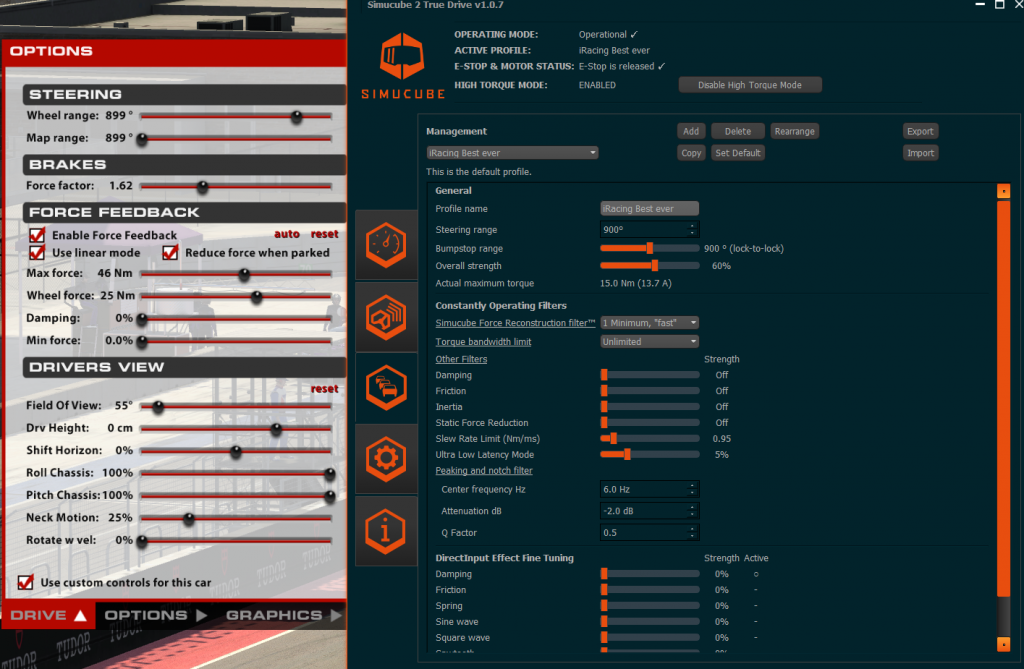Open the Force Reconstruction filter dropdown
Screen dimensions: 1024x669
[649, 323]
